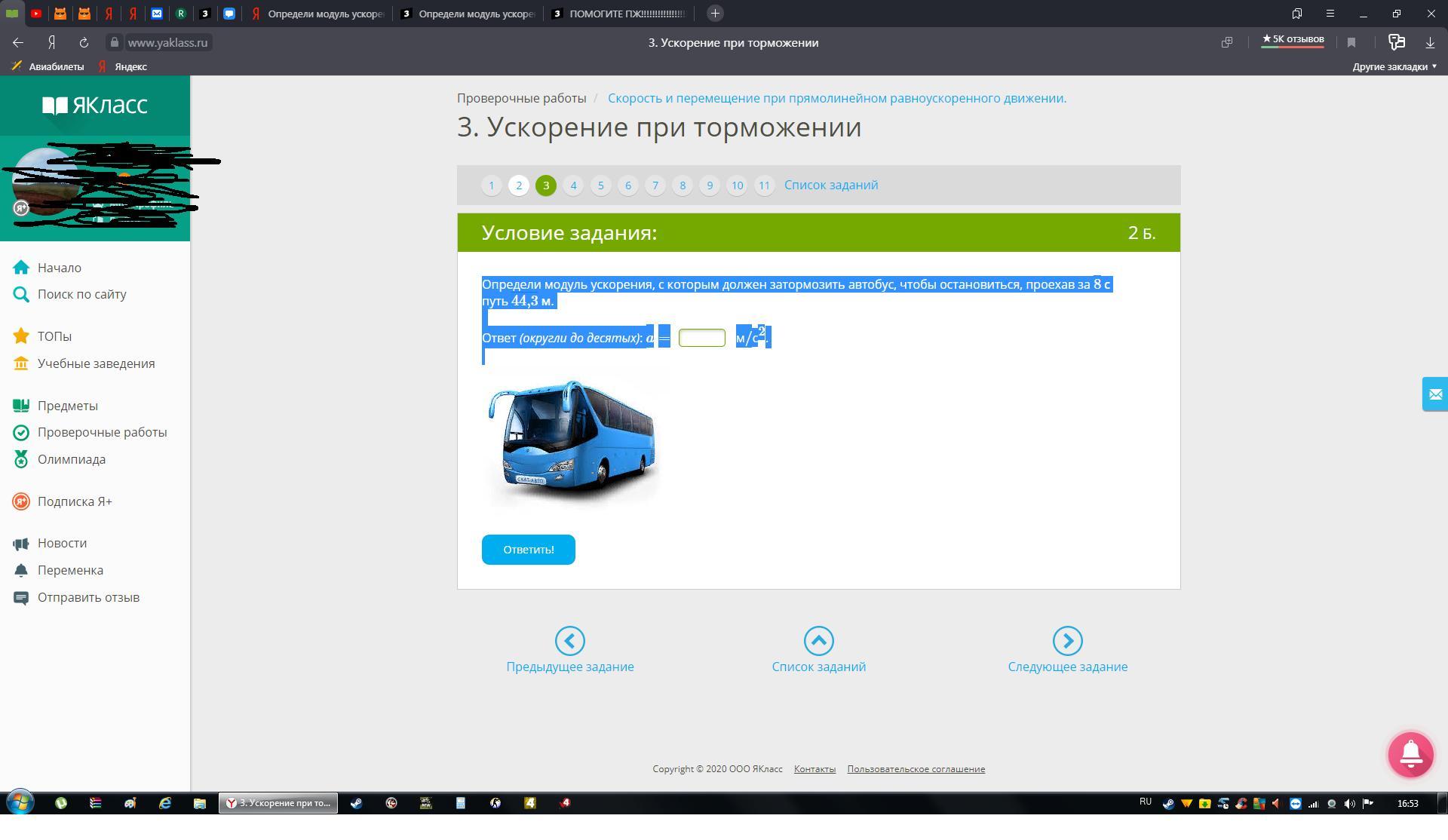Open the new tab plus button

pyautogui.click(x=715, y=14)
